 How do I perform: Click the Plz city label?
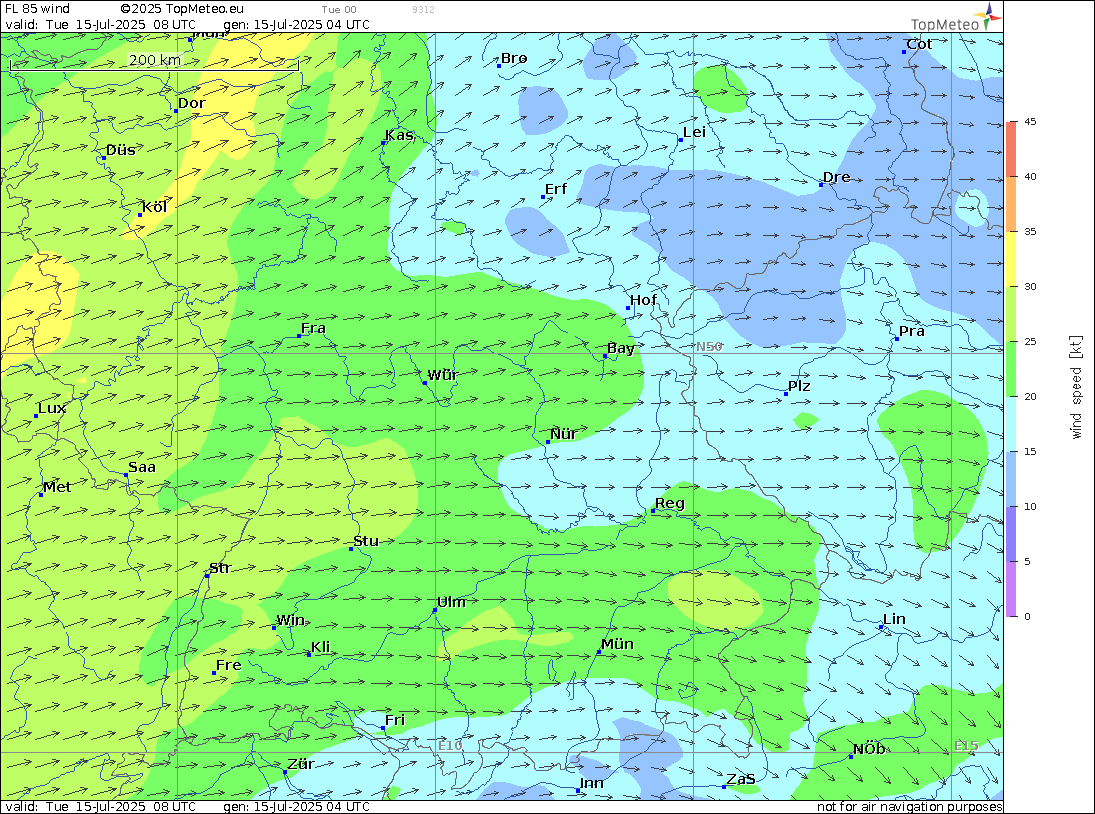pyautogui.click(x=799, y=387)
